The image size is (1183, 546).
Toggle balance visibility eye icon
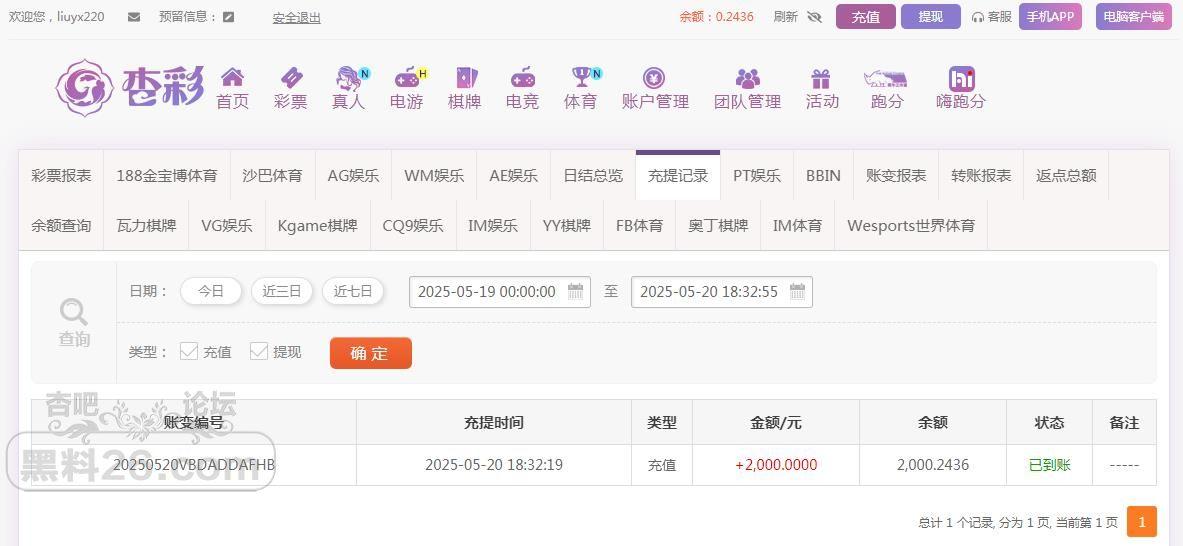tap(814, 17)
